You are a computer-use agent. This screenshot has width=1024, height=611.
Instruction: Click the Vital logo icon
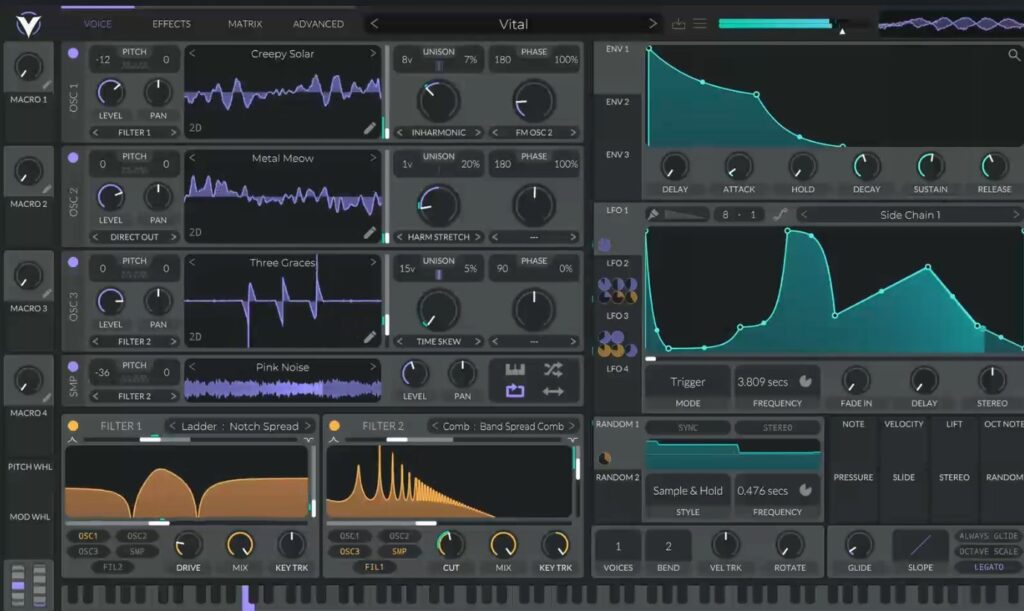[x=29, y=23]
